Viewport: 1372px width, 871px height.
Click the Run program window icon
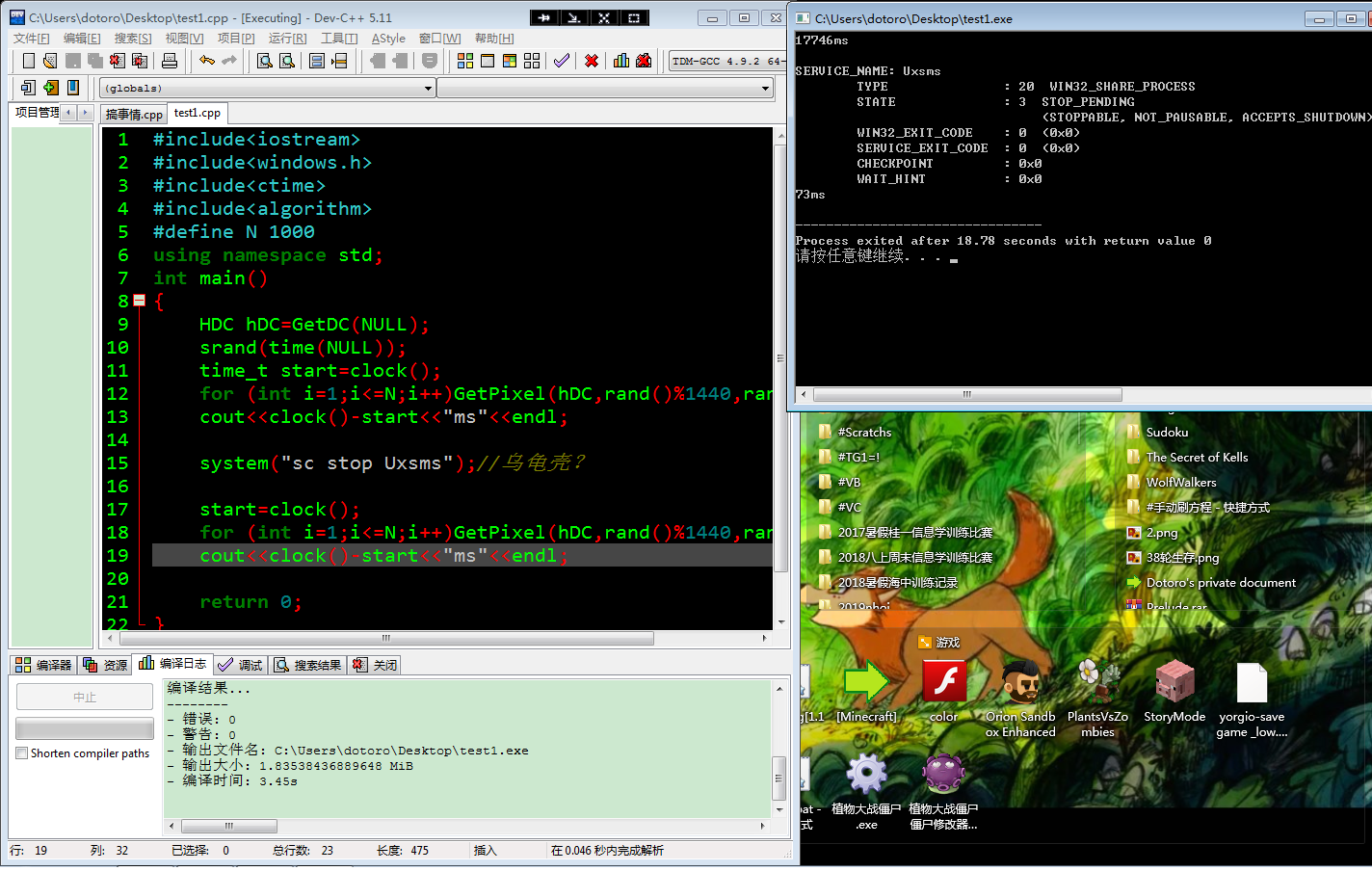tap(488, 61)
